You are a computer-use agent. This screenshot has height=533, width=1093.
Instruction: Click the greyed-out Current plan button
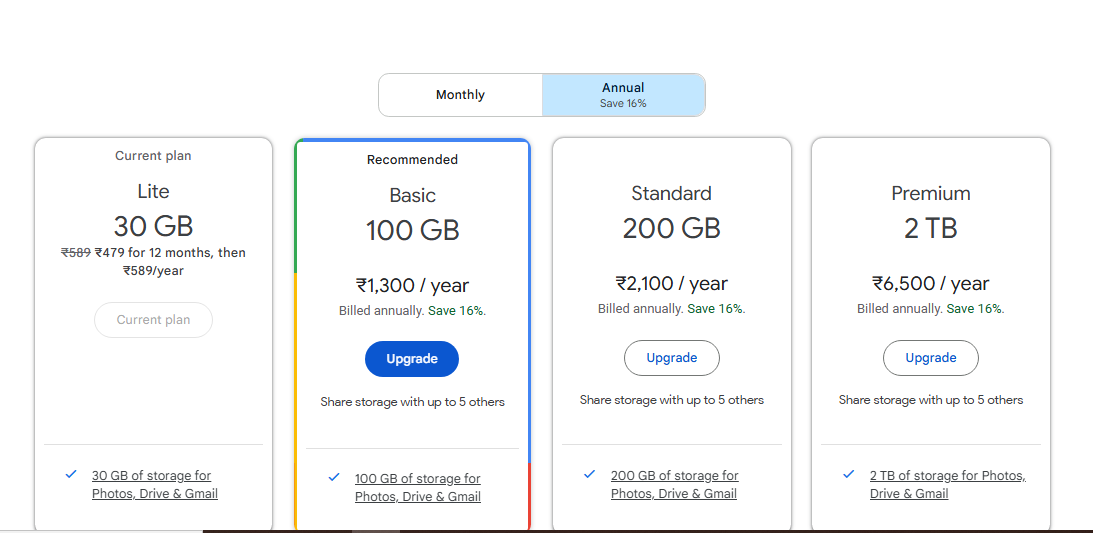(x=153, y=320)
